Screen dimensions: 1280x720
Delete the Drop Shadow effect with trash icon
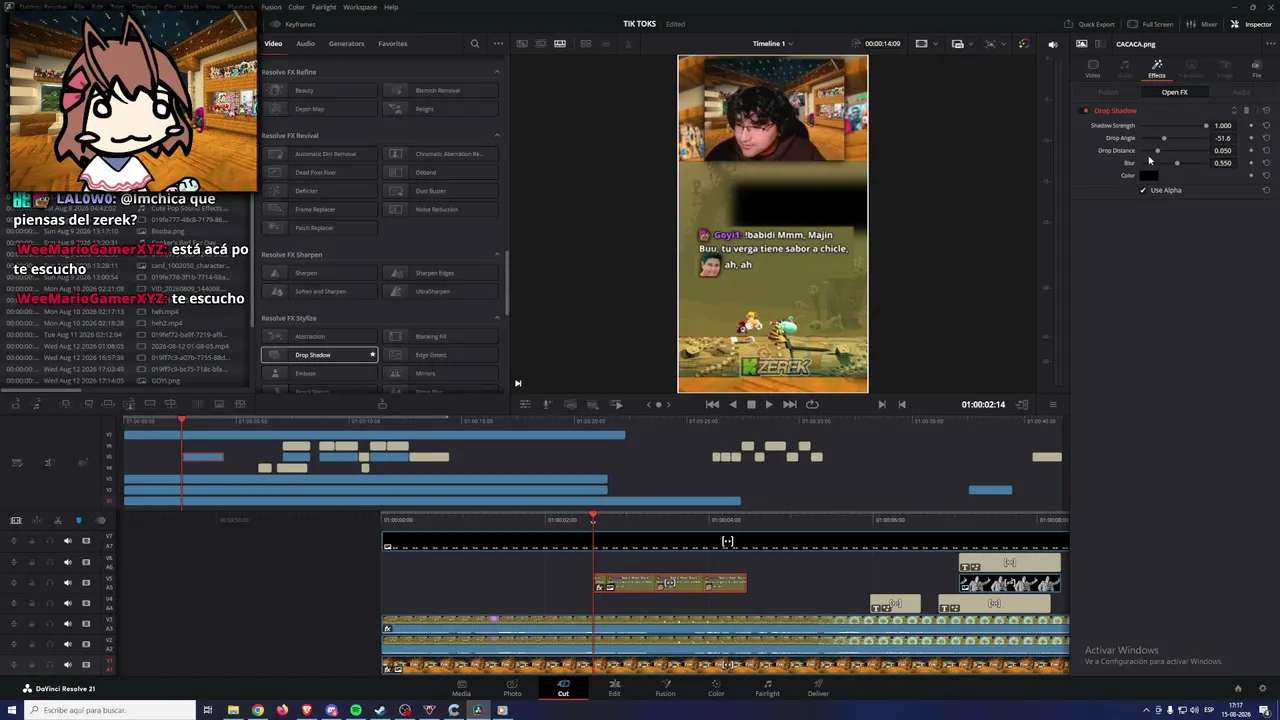[x=1246, y=111]
